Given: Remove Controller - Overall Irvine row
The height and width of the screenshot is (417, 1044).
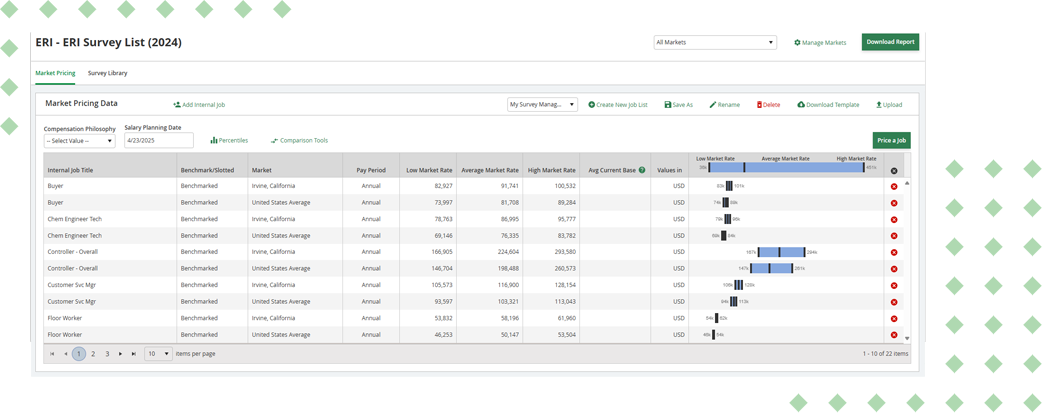Looking at the screenshot, I should [894, 252].
